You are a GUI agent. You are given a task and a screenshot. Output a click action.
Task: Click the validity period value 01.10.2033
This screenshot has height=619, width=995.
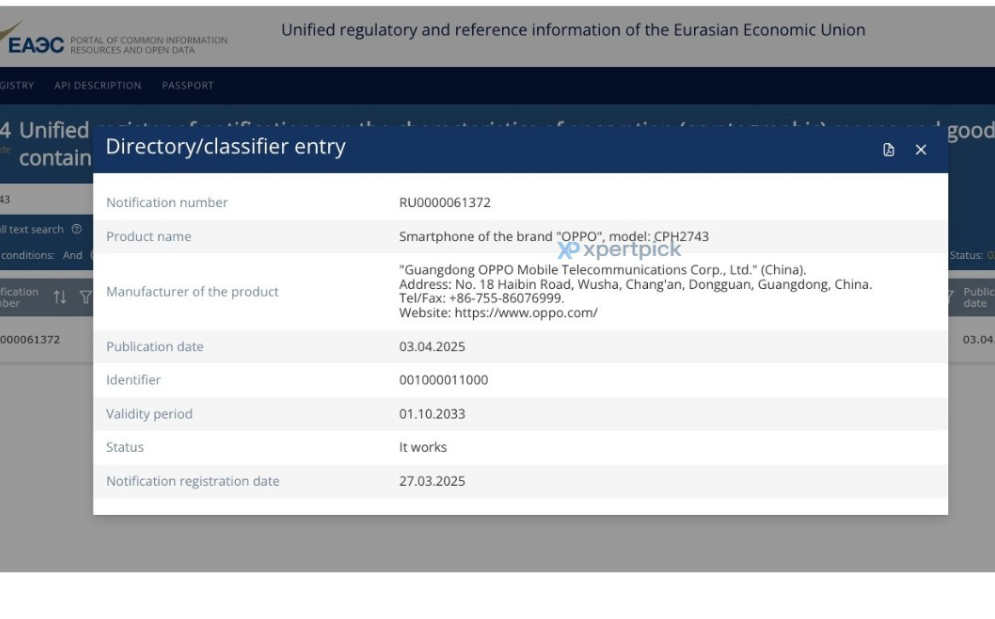[x=432, y=414]
